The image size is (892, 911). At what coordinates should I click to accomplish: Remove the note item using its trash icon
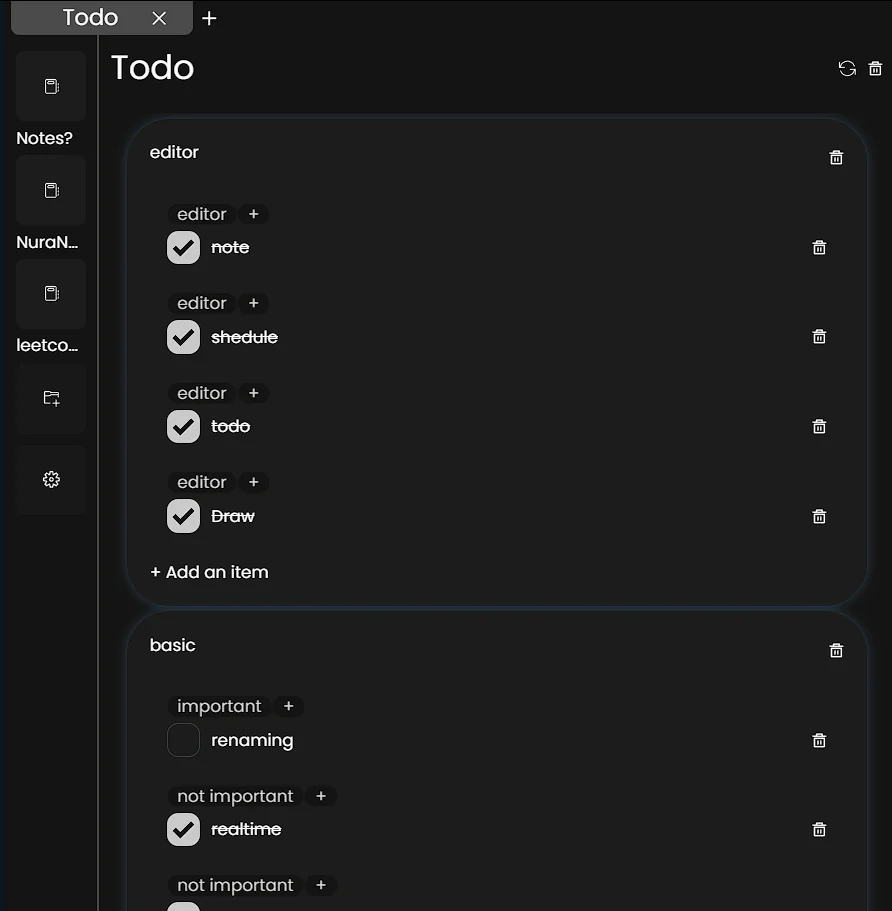(818, 247)
